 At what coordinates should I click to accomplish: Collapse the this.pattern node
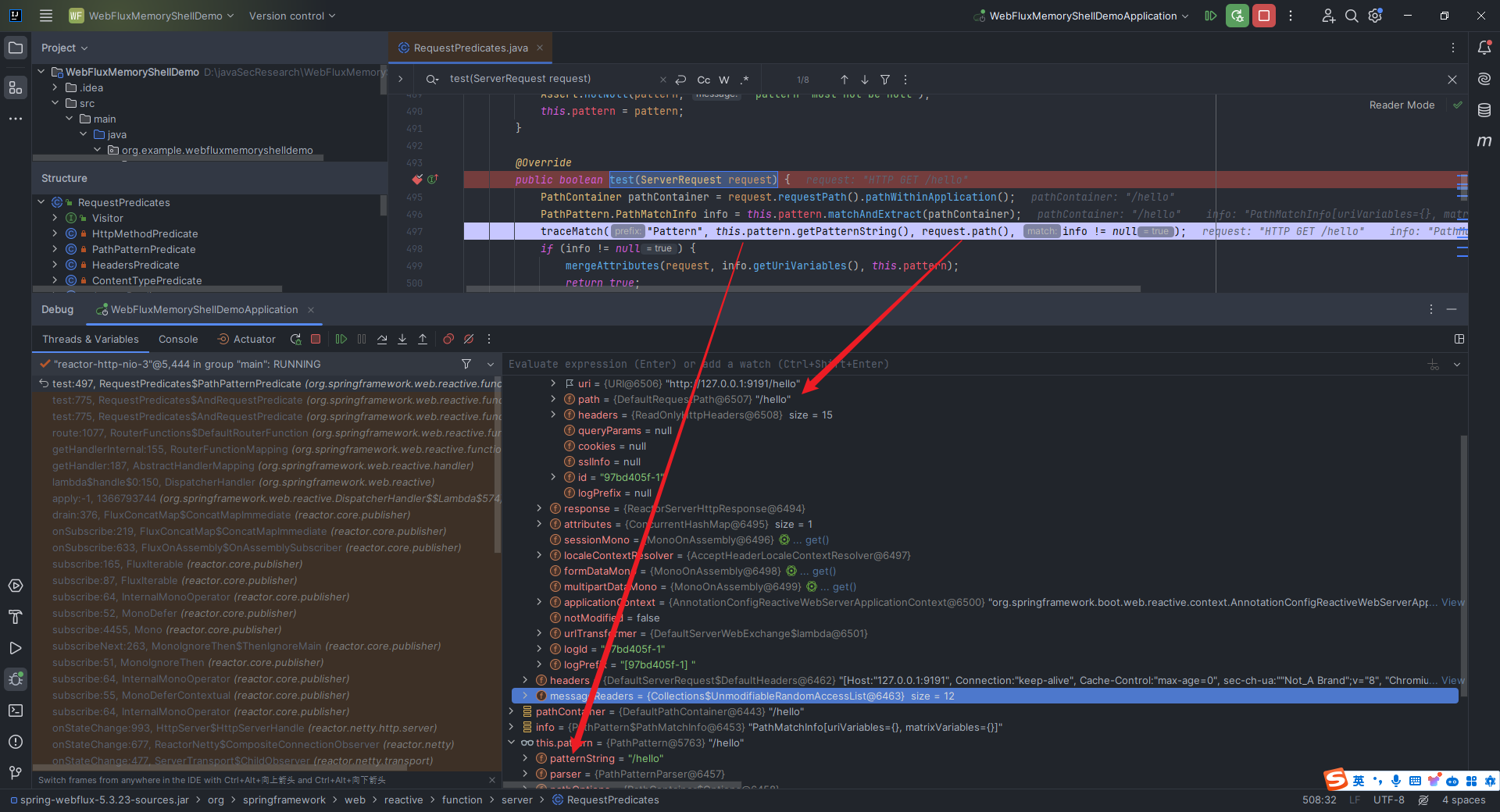[x=512, y=743]
